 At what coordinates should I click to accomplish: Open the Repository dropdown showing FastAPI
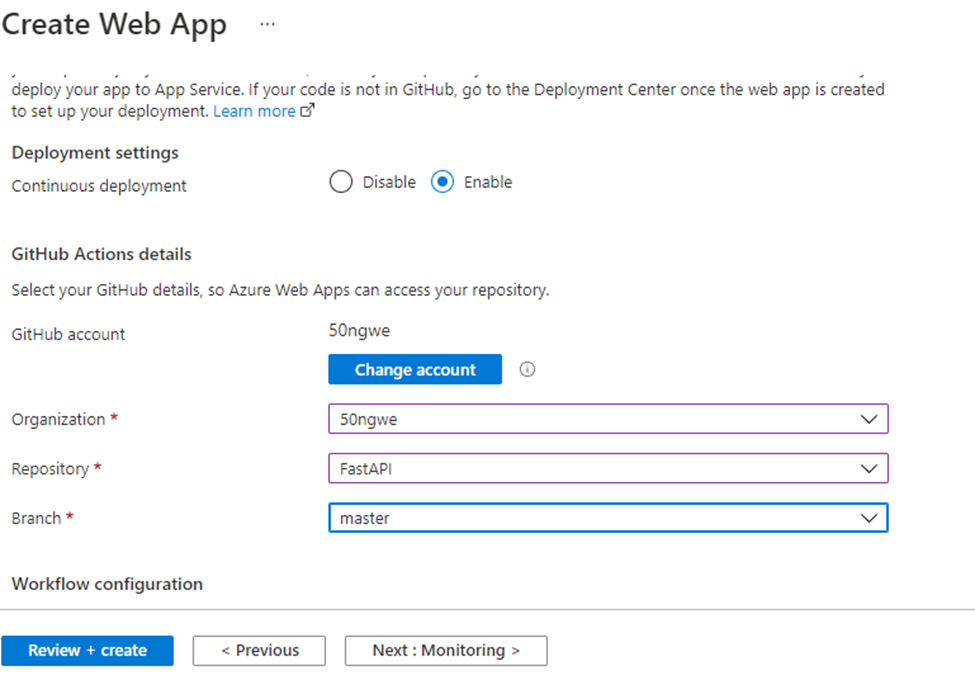pyautogui.click(x=608, y=469)
